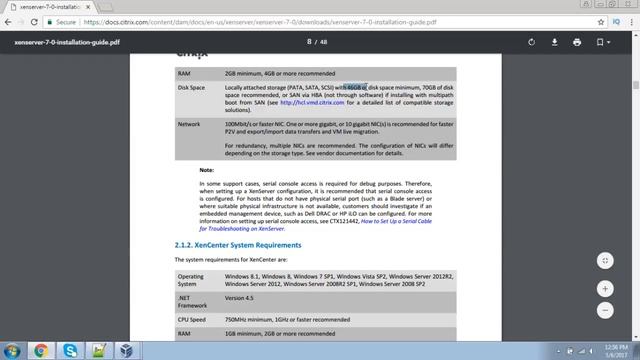
Task: View site info via the Secure padlock
Action: click(61, 22)
